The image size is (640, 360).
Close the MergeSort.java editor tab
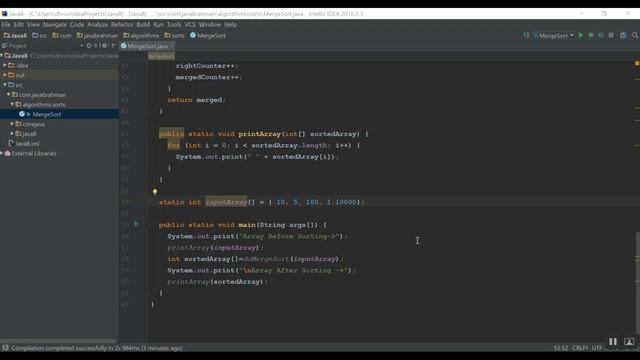click(x=171, y=46)
